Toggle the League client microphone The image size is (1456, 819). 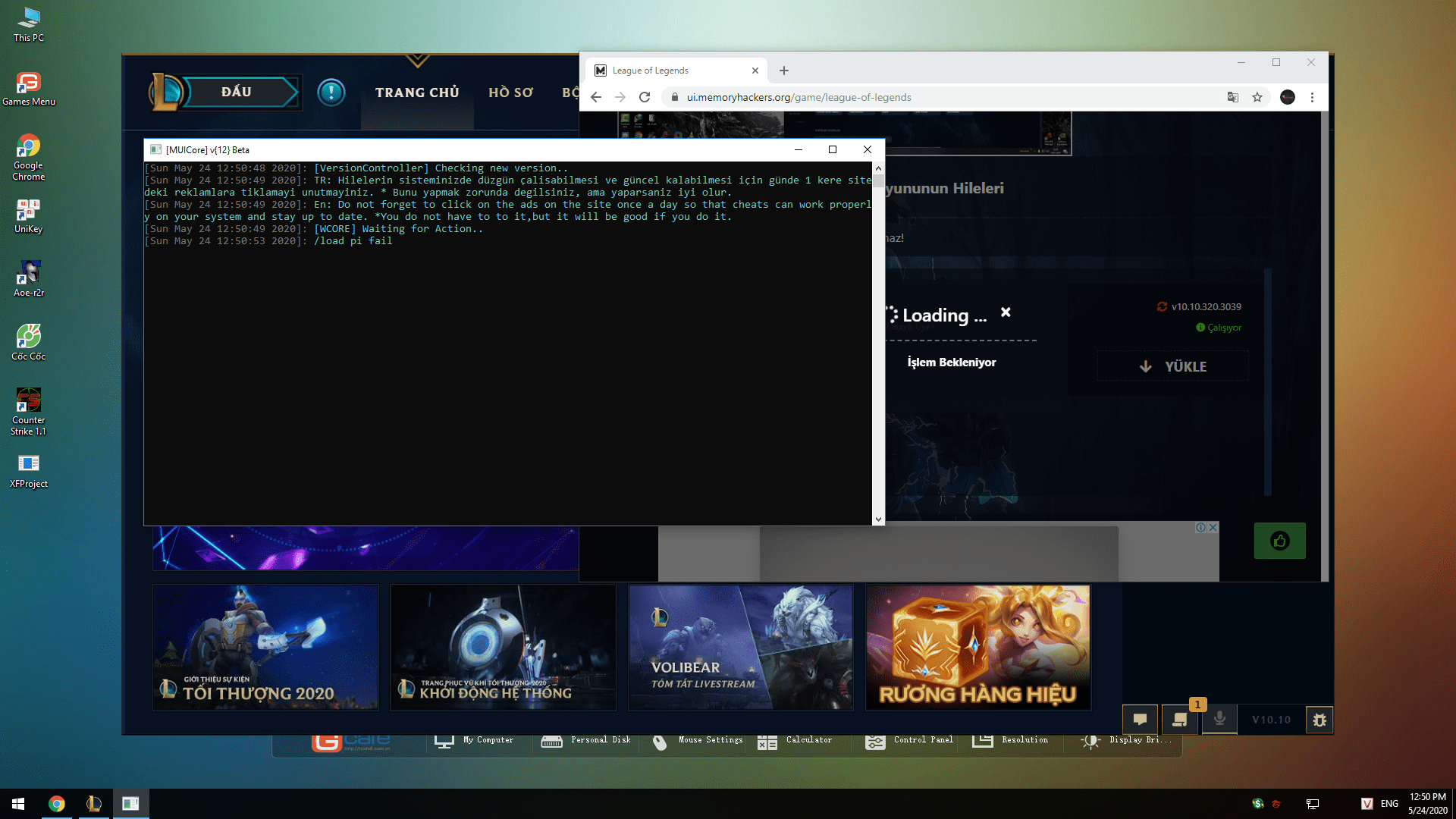[x=1219, y=720]
